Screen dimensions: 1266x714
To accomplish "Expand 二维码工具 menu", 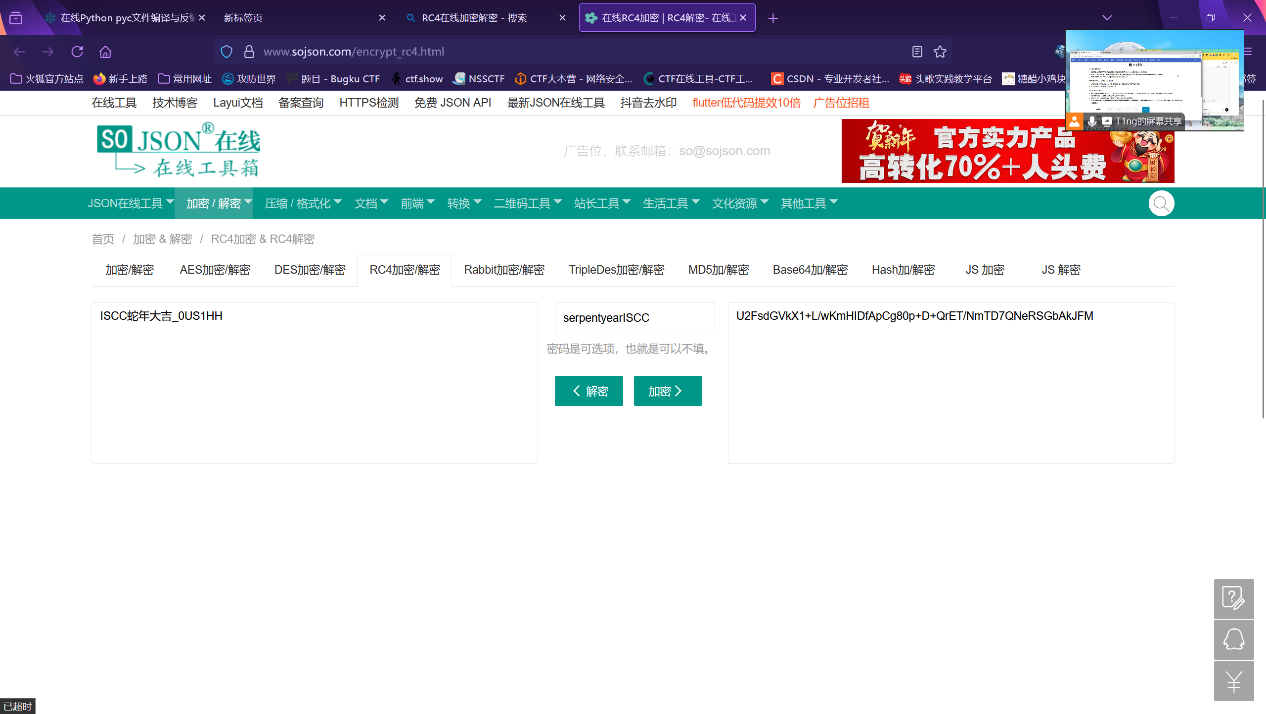I will tap(528, 203).
